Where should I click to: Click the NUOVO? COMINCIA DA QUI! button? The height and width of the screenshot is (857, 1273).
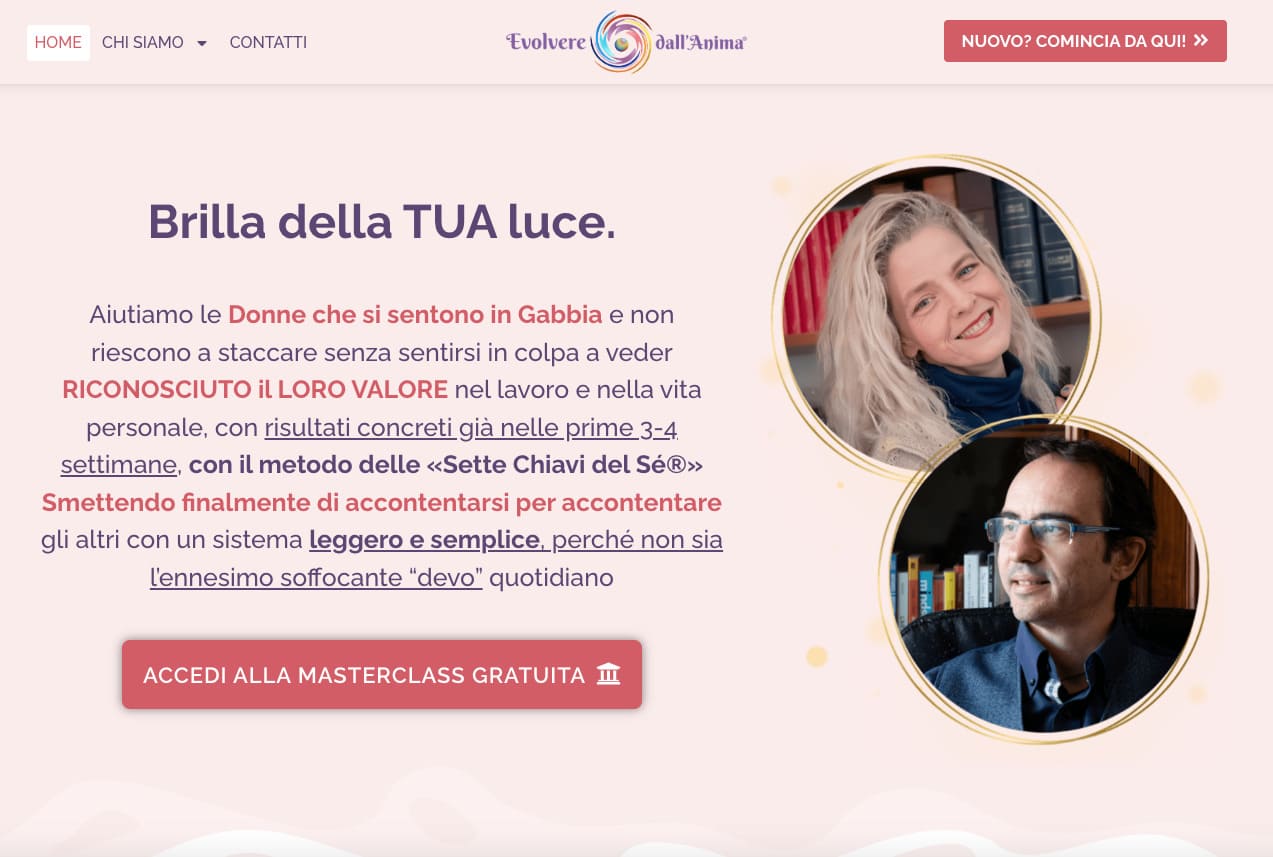(1085, 41)
